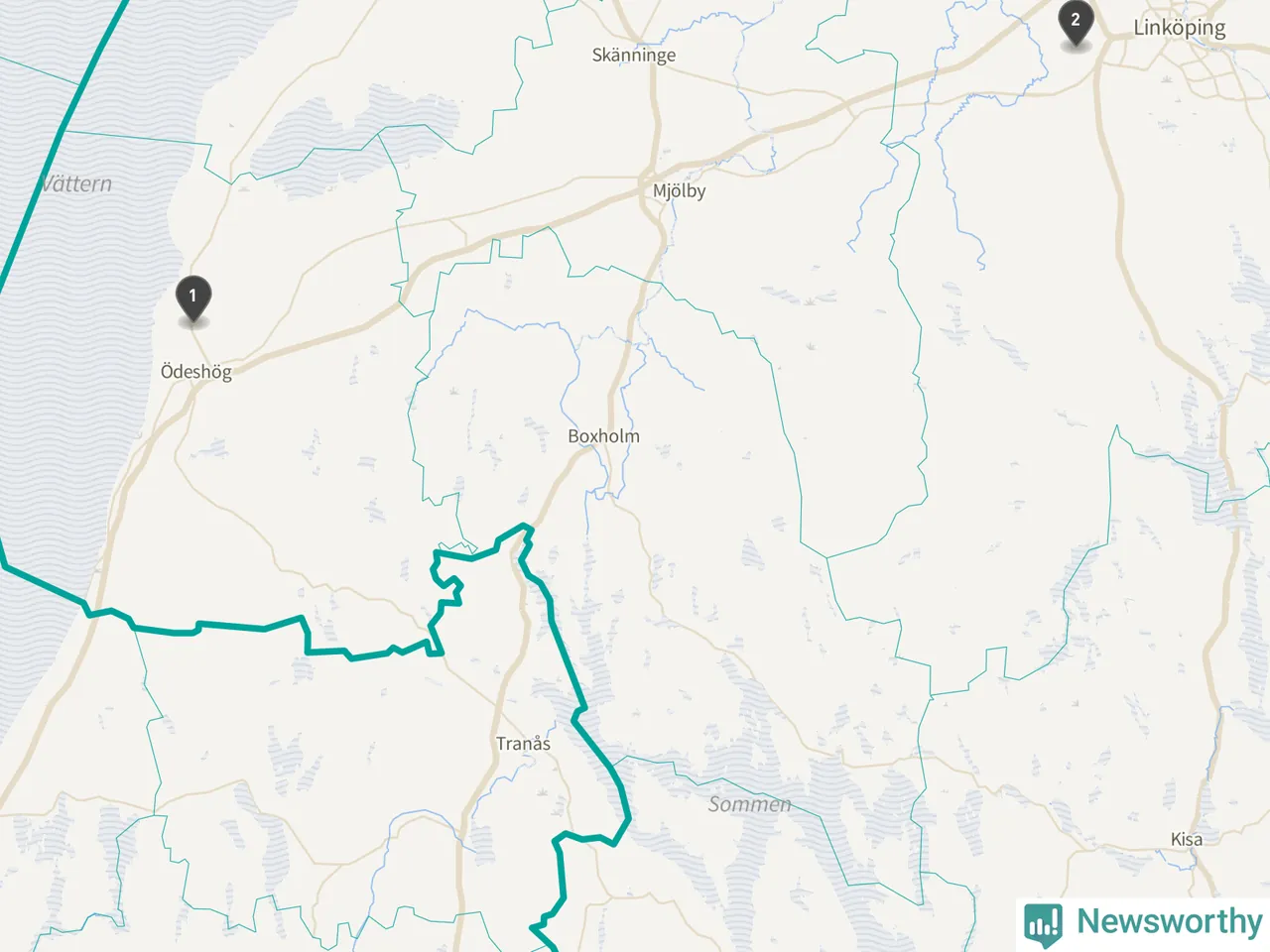Click the Ödeshög town label
Viewport: 1270px width, 952px height.
tap(196, 372)
